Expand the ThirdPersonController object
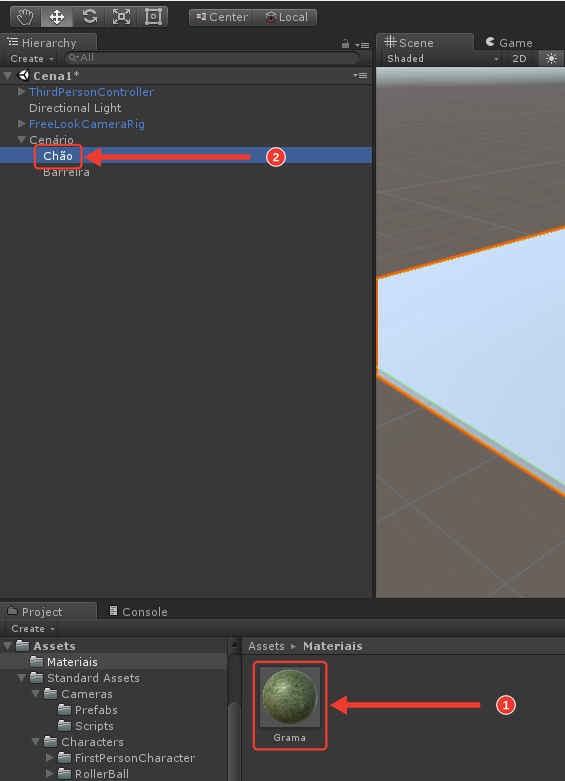The image size is (565, 781). [x=21, y=92]
